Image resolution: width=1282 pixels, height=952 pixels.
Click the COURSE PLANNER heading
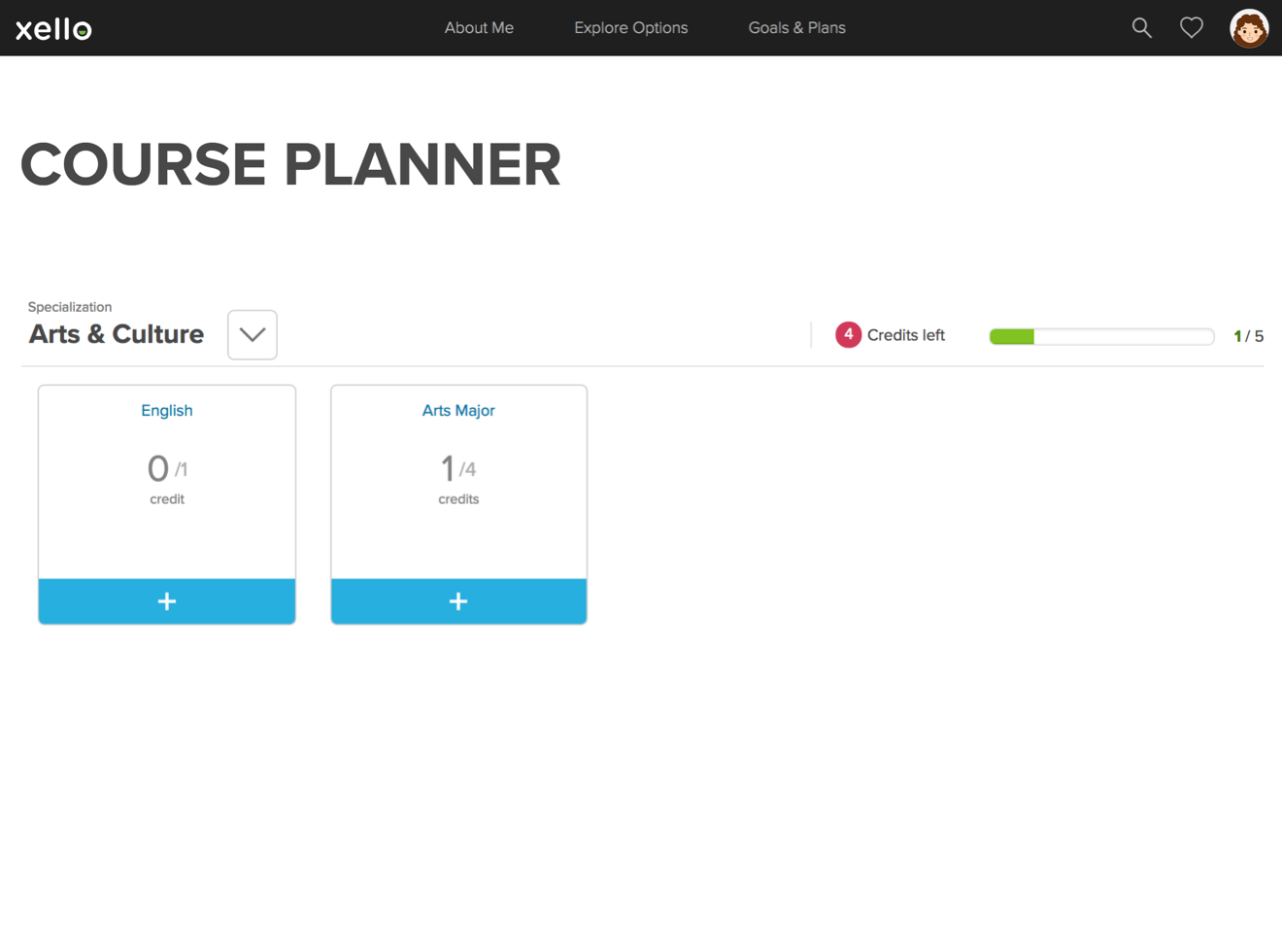290,163
